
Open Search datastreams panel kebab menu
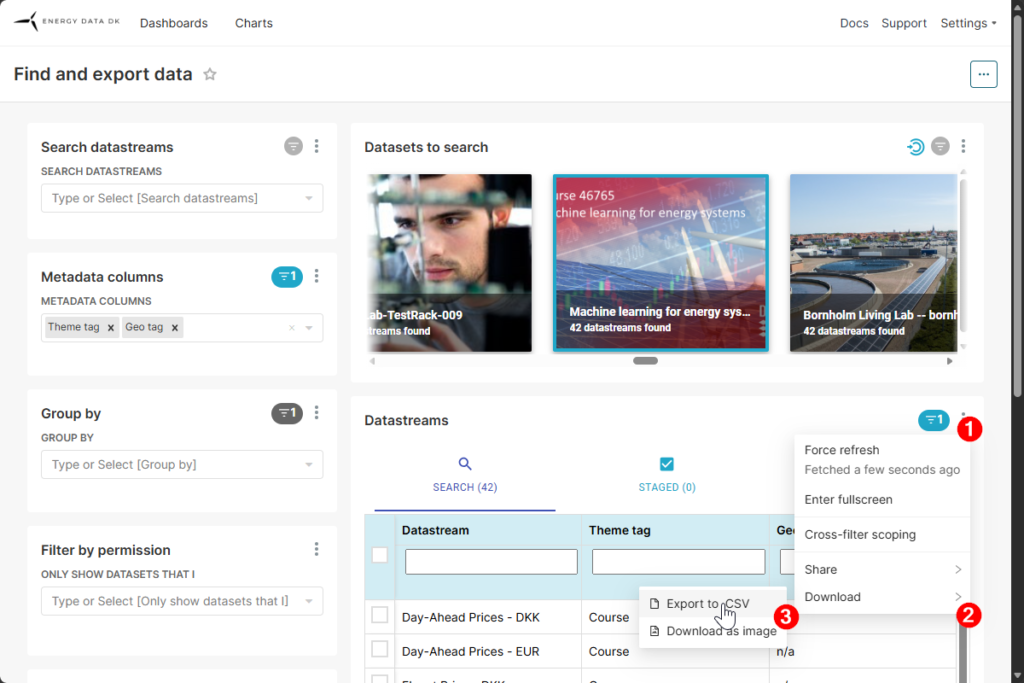317,146
